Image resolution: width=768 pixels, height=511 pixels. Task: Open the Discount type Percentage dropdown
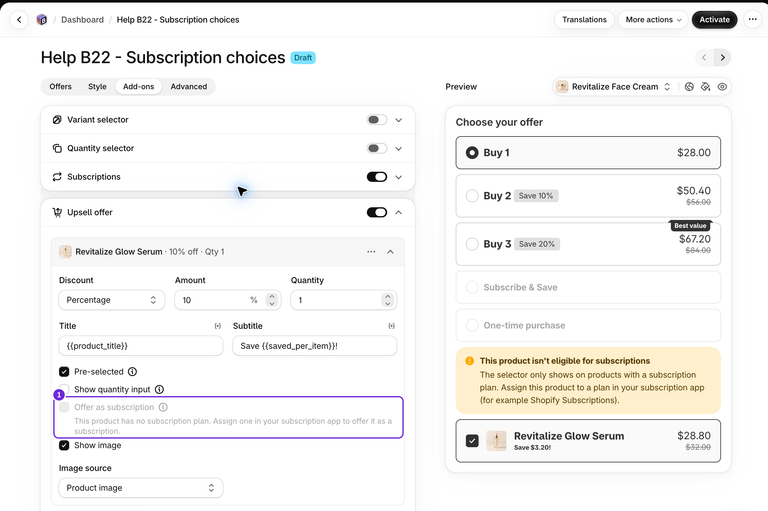[x=112, y=300]
